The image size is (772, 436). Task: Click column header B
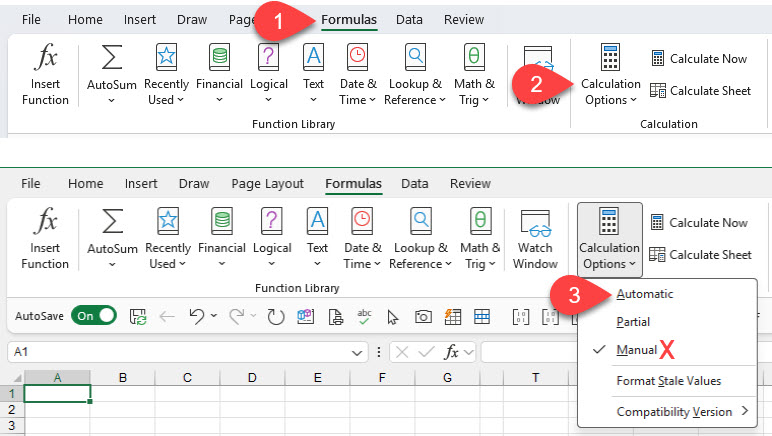pyautogui.click(x=122, y=377)
